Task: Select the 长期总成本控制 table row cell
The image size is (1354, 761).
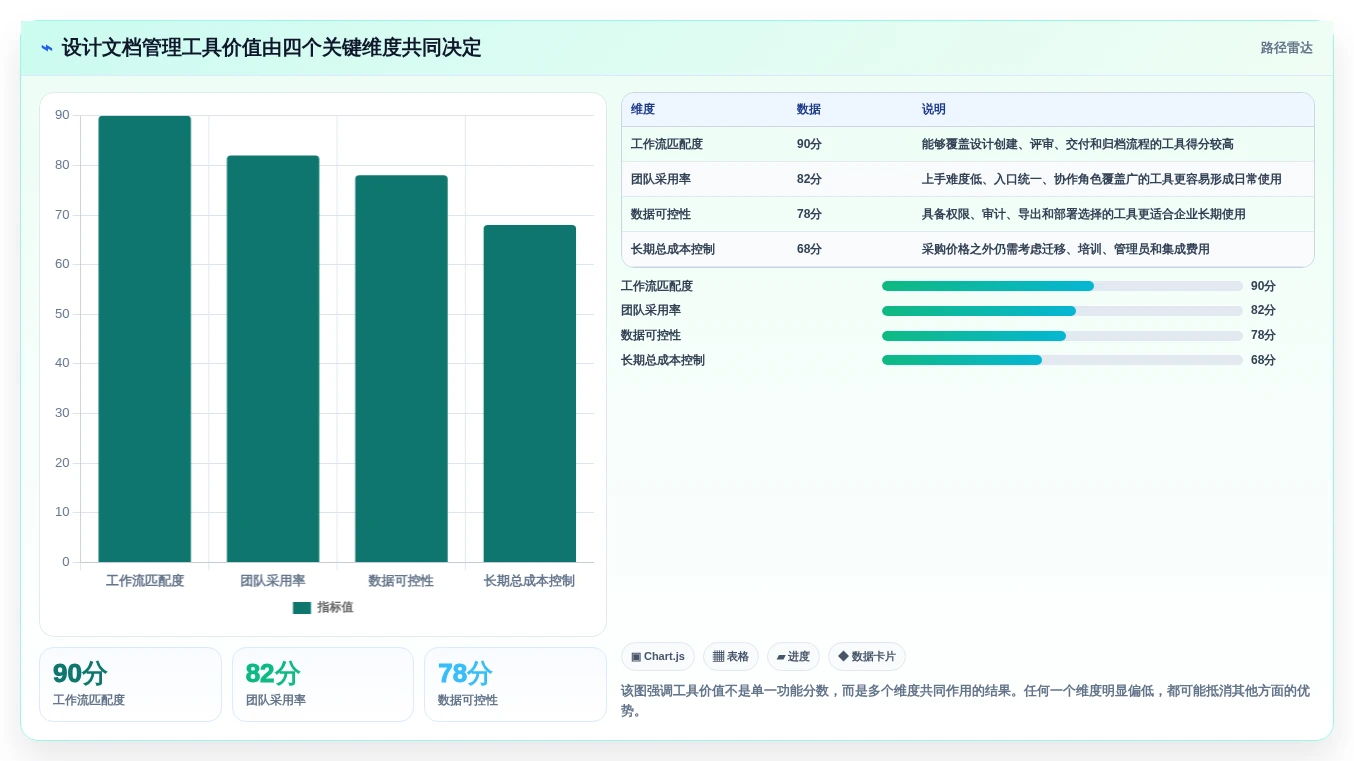Action: (673, 250)
